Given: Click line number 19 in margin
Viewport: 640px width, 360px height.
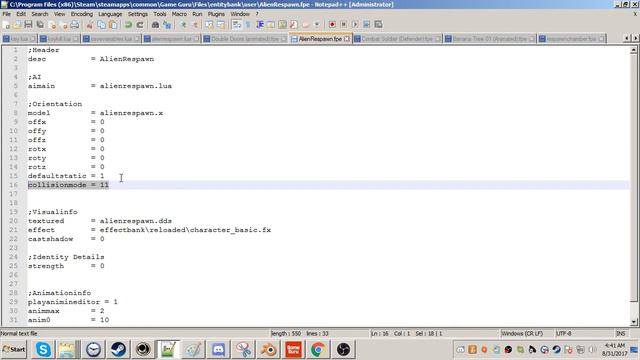Looking at the screenshot, I should click(13, 212).
